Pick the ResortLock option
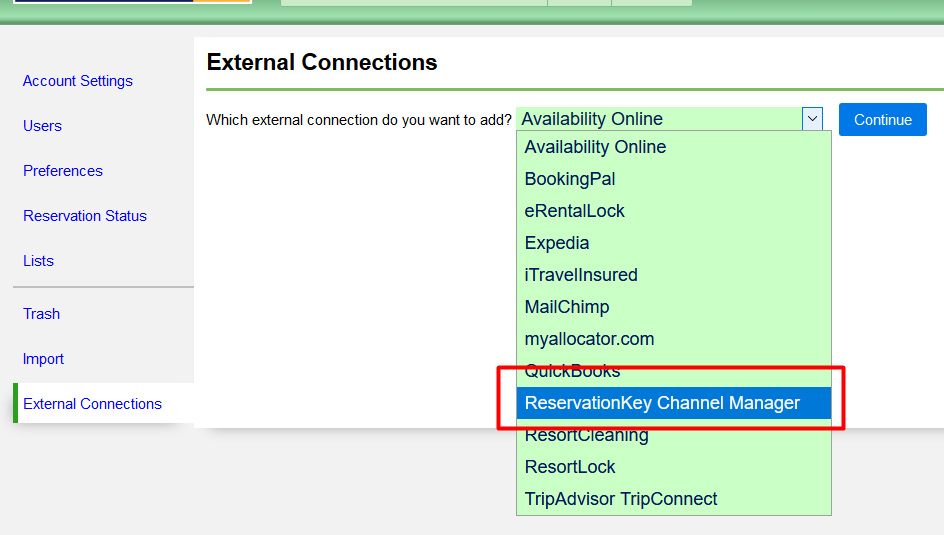The image size is (944, 535). (570, 467)
